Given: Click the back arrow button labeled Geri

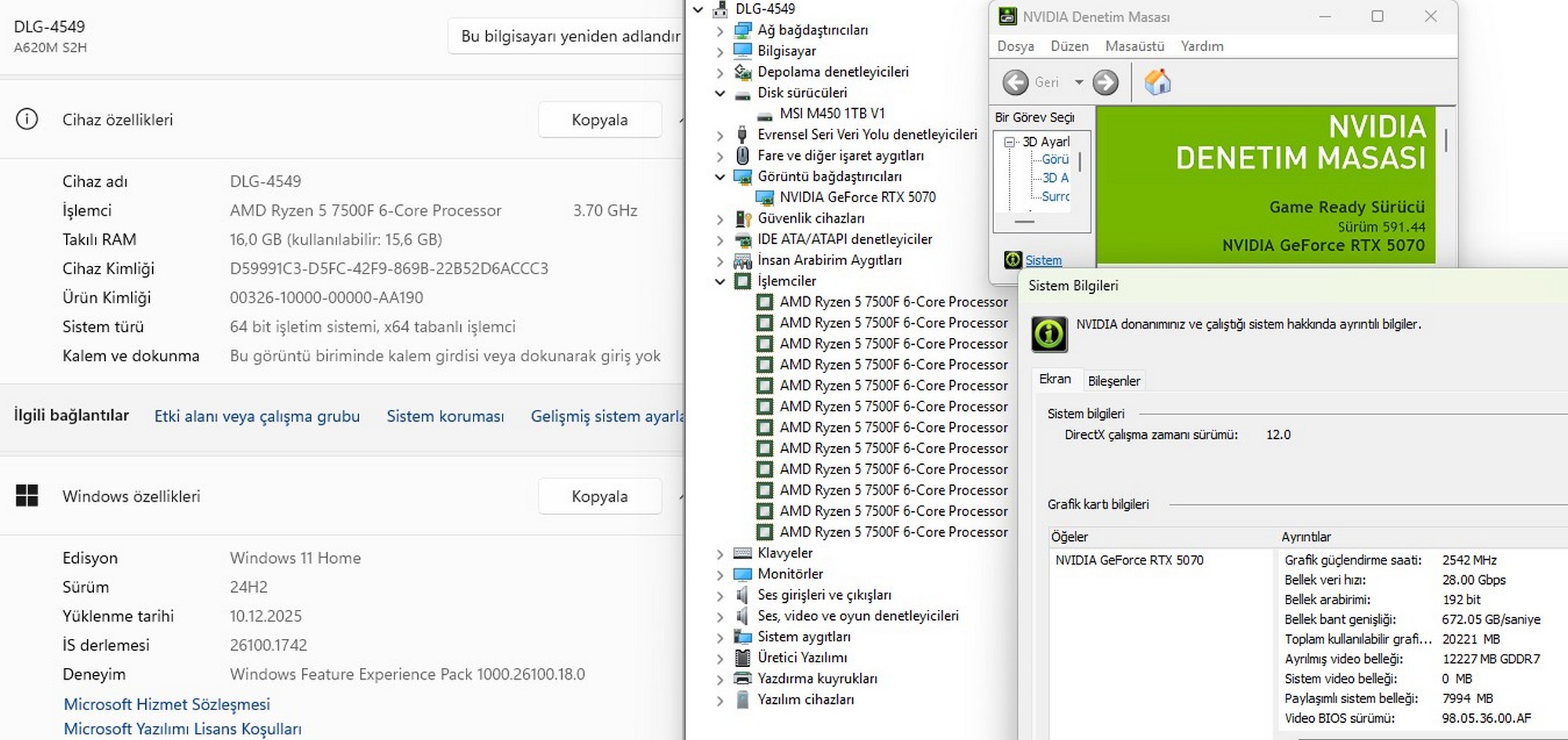Looking at the screenshot, I should [1016, 82].
